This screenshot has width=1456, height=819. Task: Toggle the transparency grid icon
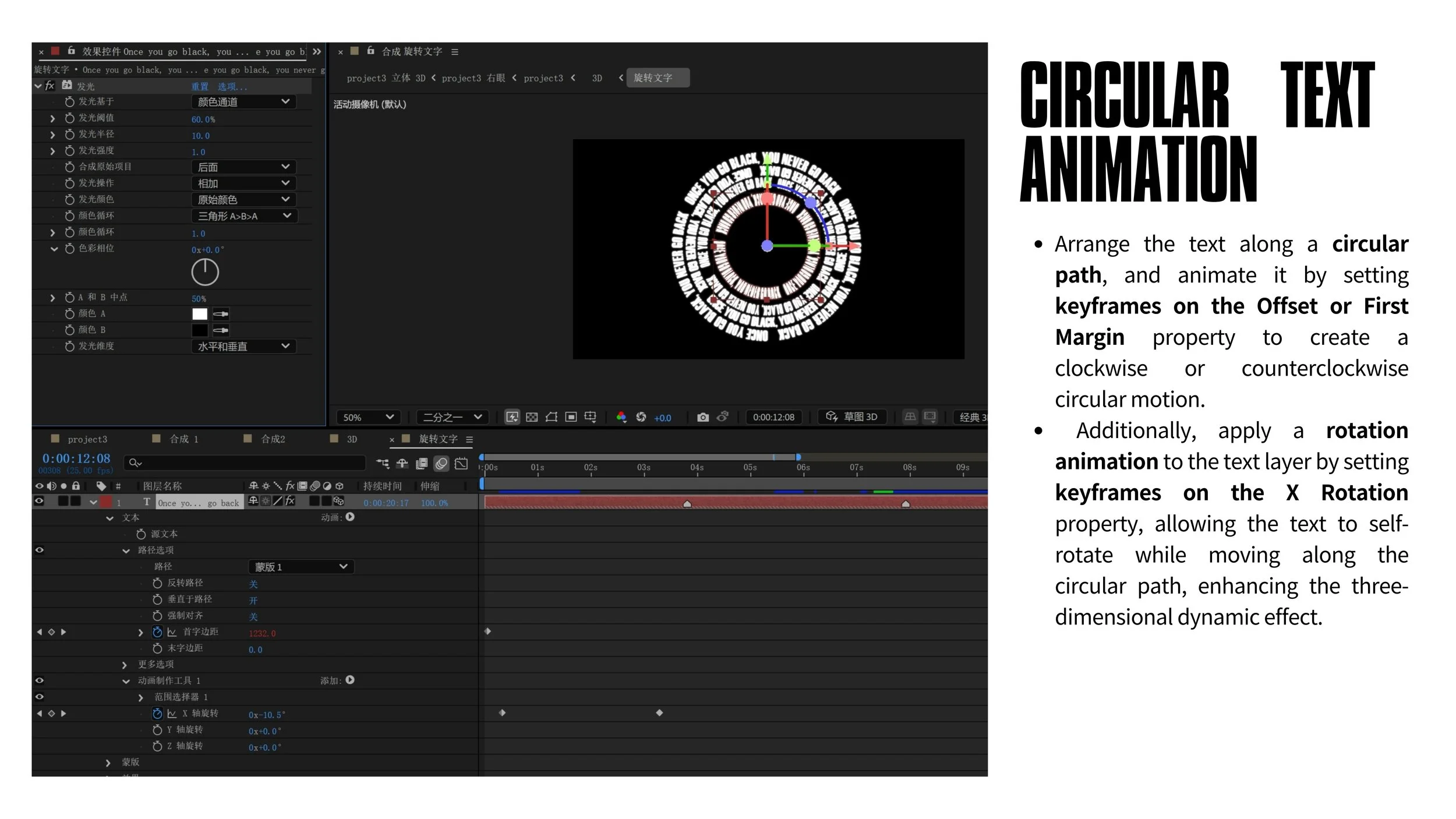tap(532, 417)
